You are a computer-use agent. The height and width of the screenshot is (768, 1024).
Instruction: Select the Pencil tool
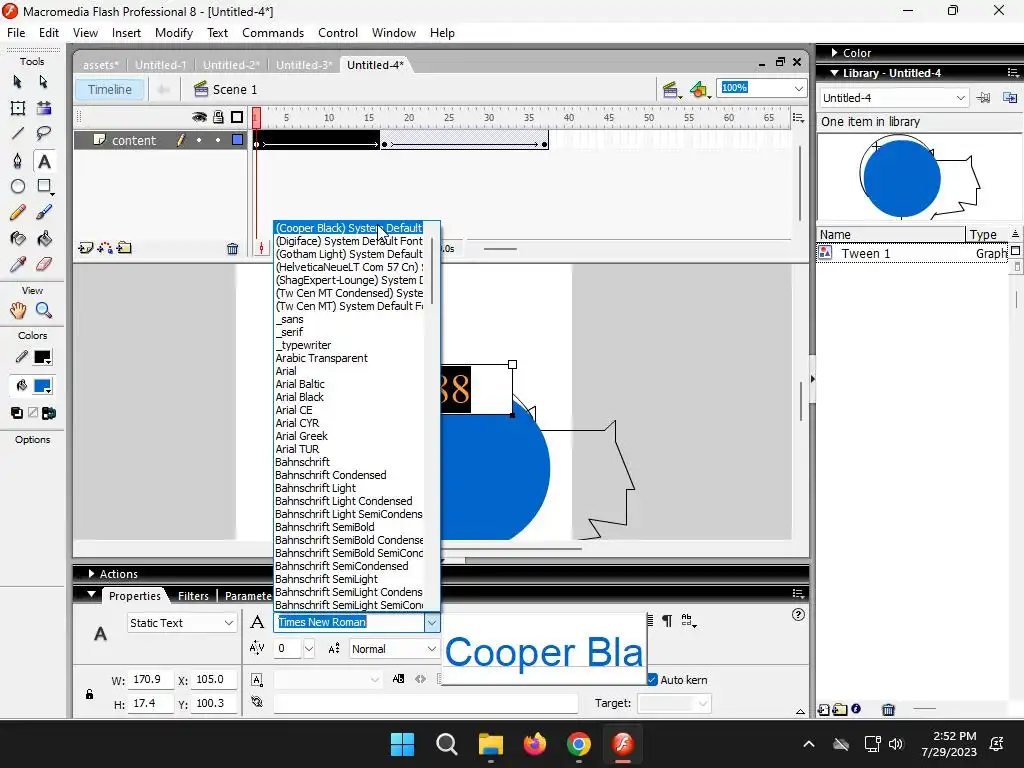pos(18,212)
